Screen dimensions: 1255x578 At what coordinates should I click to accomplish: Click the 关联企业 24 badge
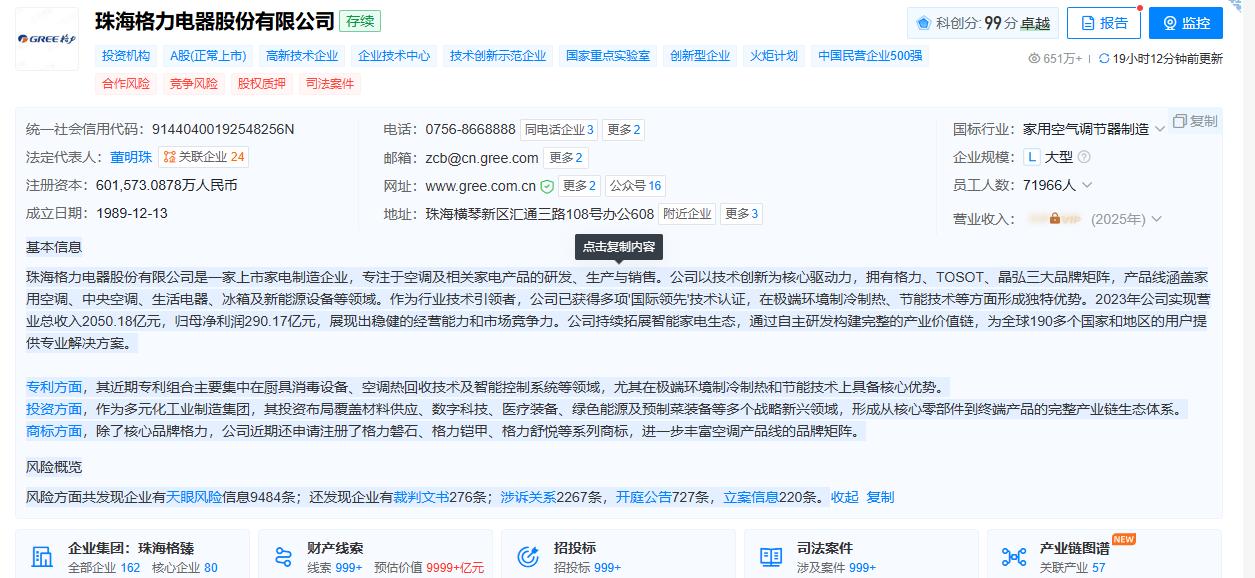[x=203, y=157]
